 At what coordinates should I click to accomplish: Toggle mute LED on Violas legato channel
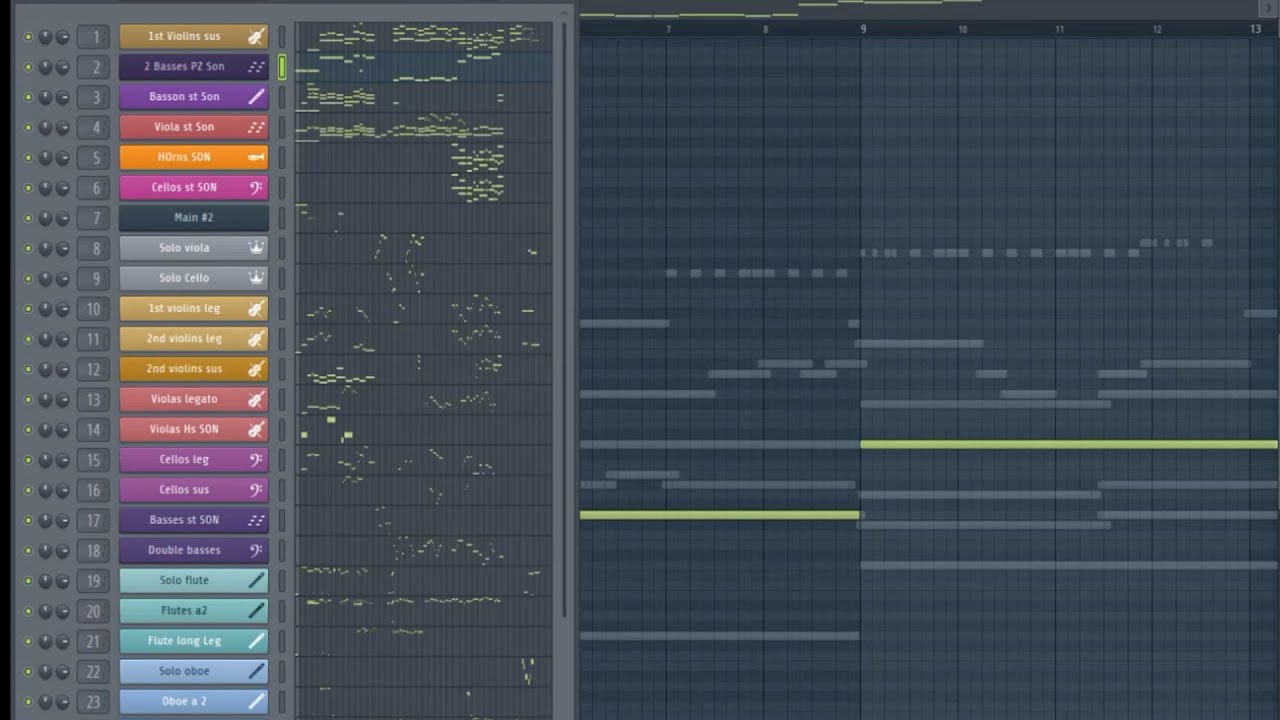28,399
